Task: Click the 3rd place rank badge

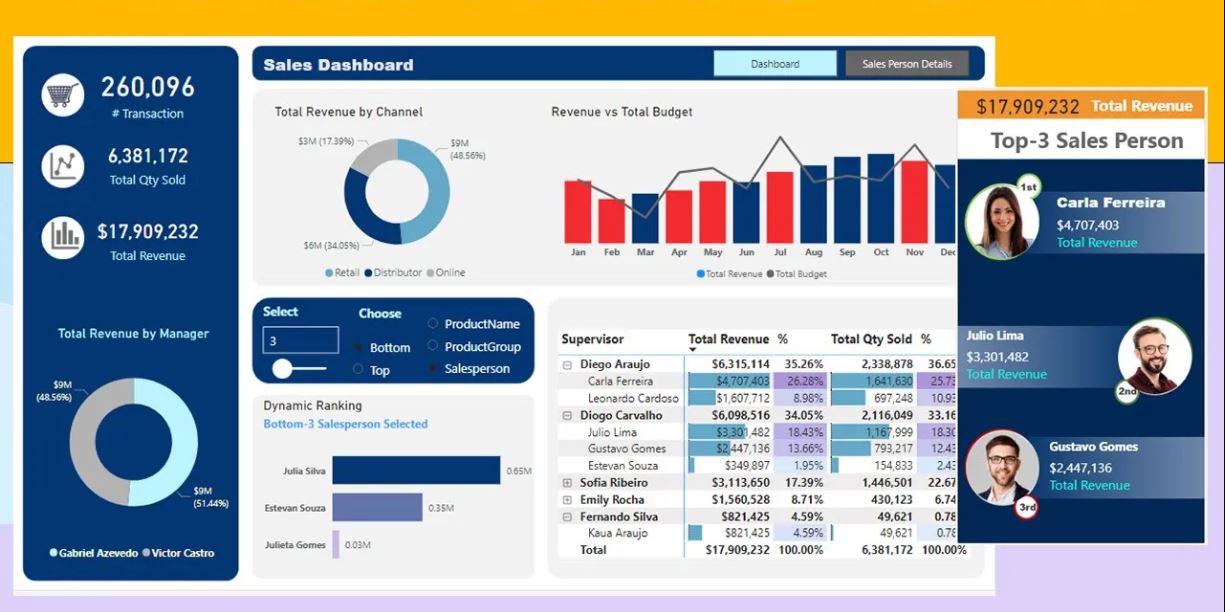Action: click(x=1026, y=508)
